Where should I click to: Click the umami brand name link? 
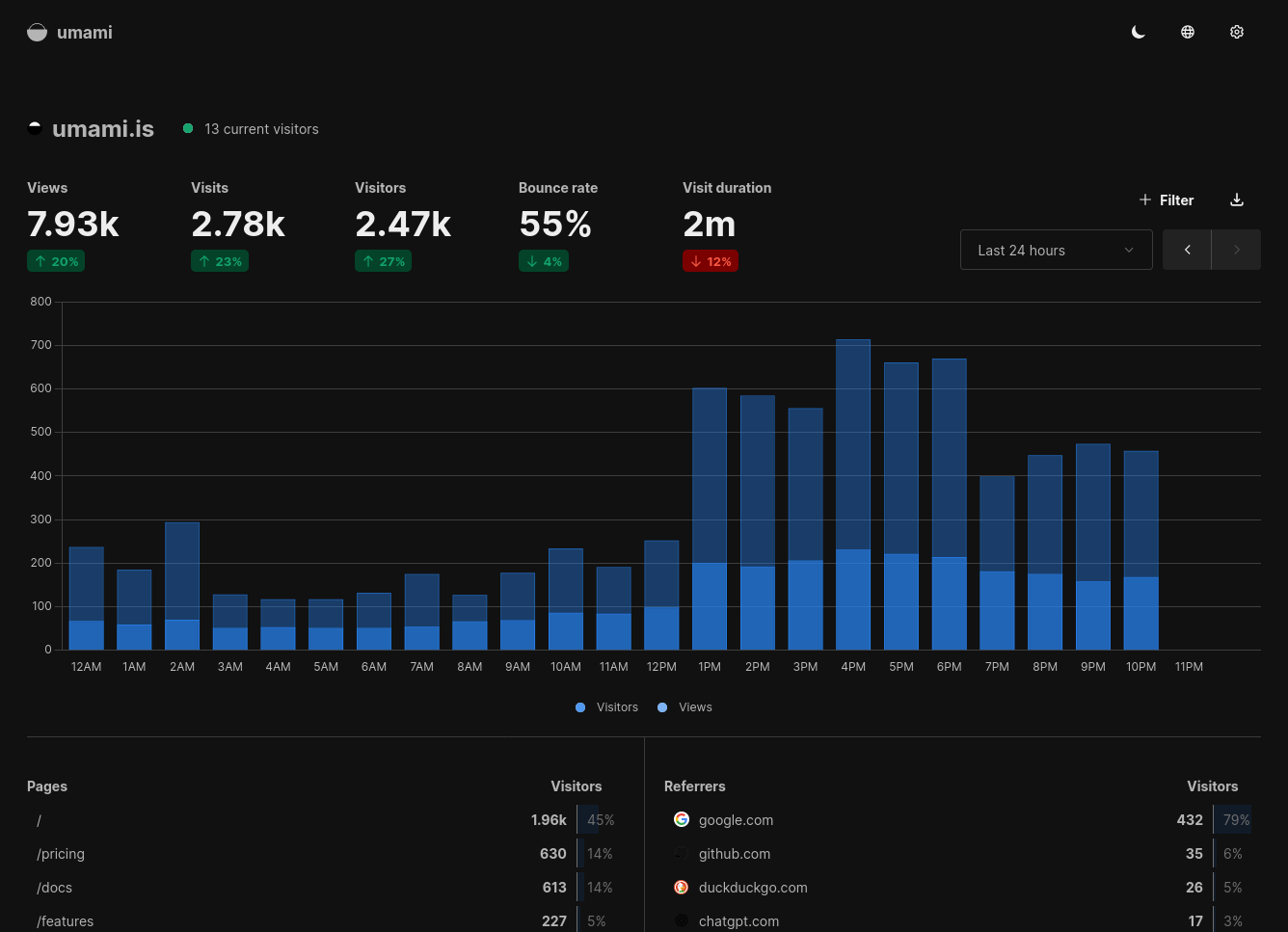pos(85,32)
